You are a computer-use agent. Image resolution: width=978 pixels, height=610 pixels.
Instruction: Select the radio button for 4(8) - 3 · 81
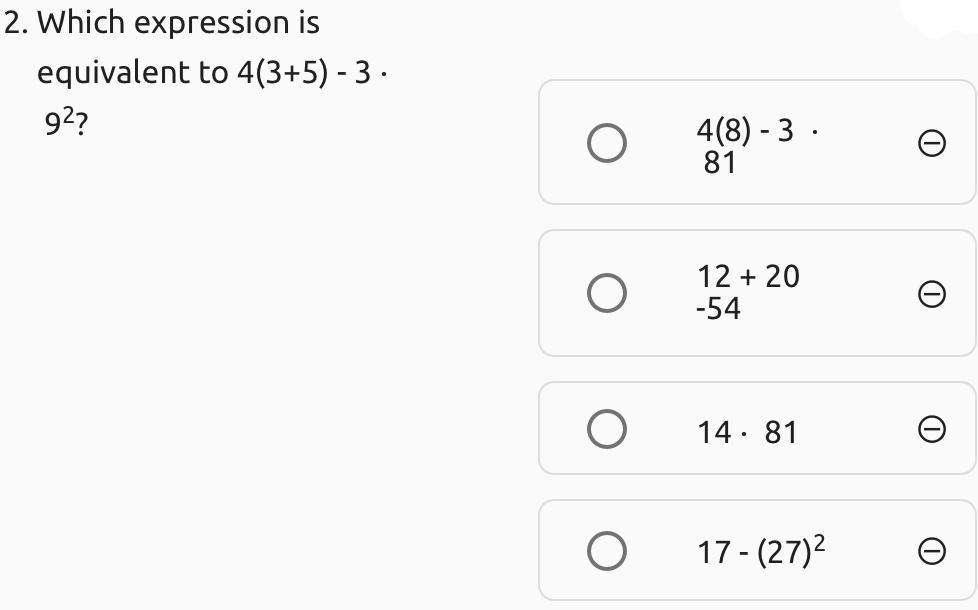coord(607,143)
